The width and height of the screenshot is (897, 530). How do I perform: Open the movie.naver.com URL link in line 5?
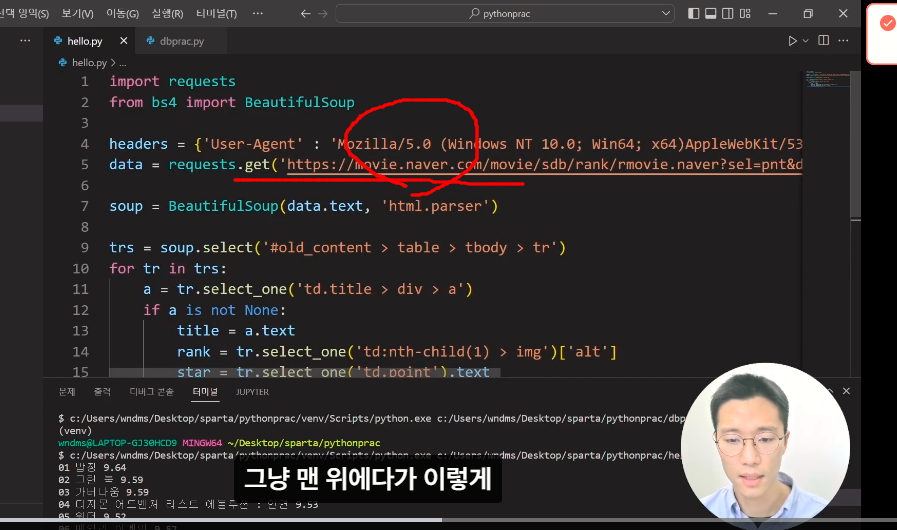tap(544, 165)
